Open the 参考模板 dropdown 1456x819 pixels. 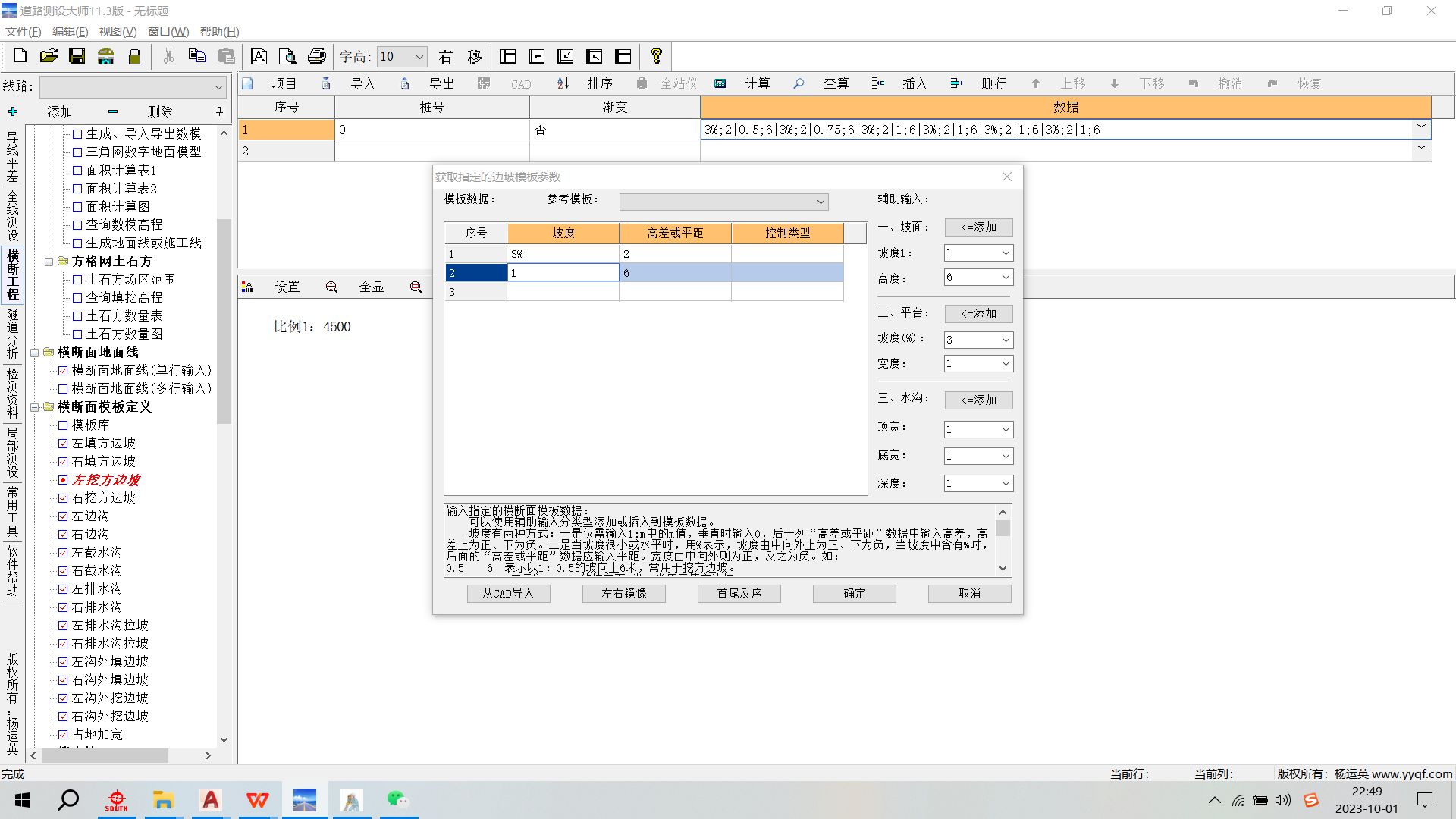pyautogui.click(x=820, y=202)
